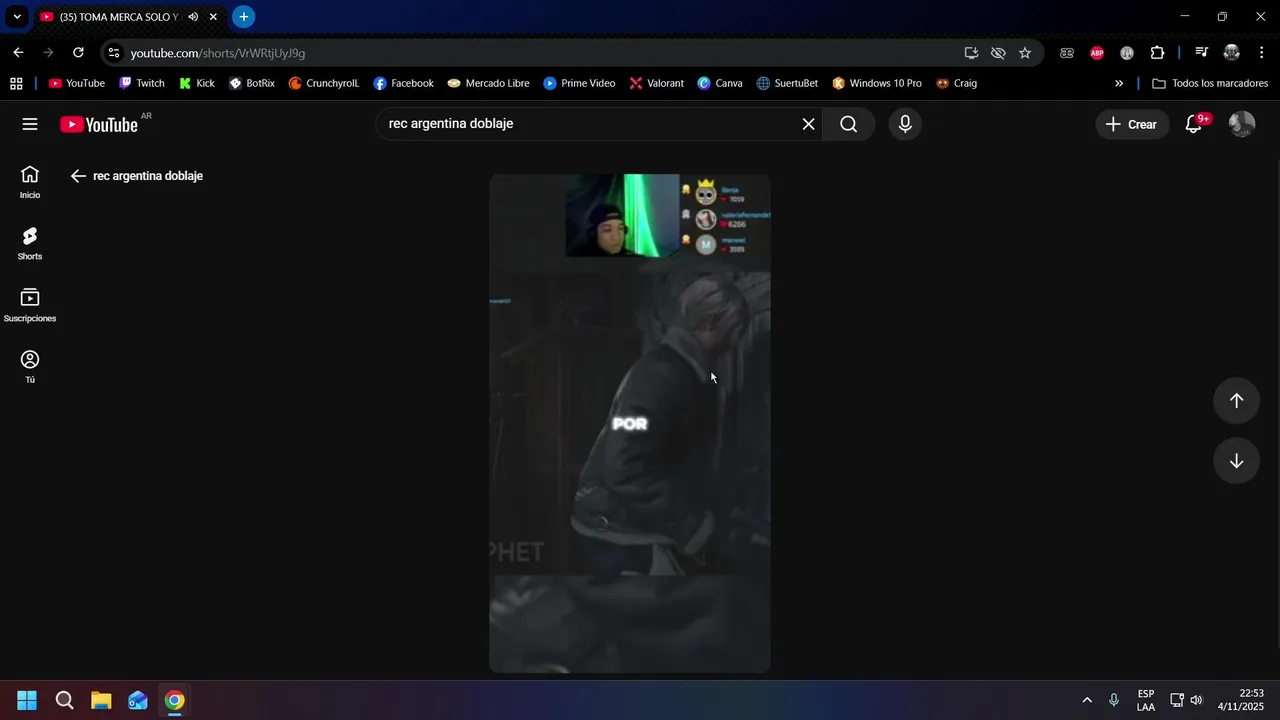
Task: Open the YouTube bookmark
Action: (x=77, y=84)
